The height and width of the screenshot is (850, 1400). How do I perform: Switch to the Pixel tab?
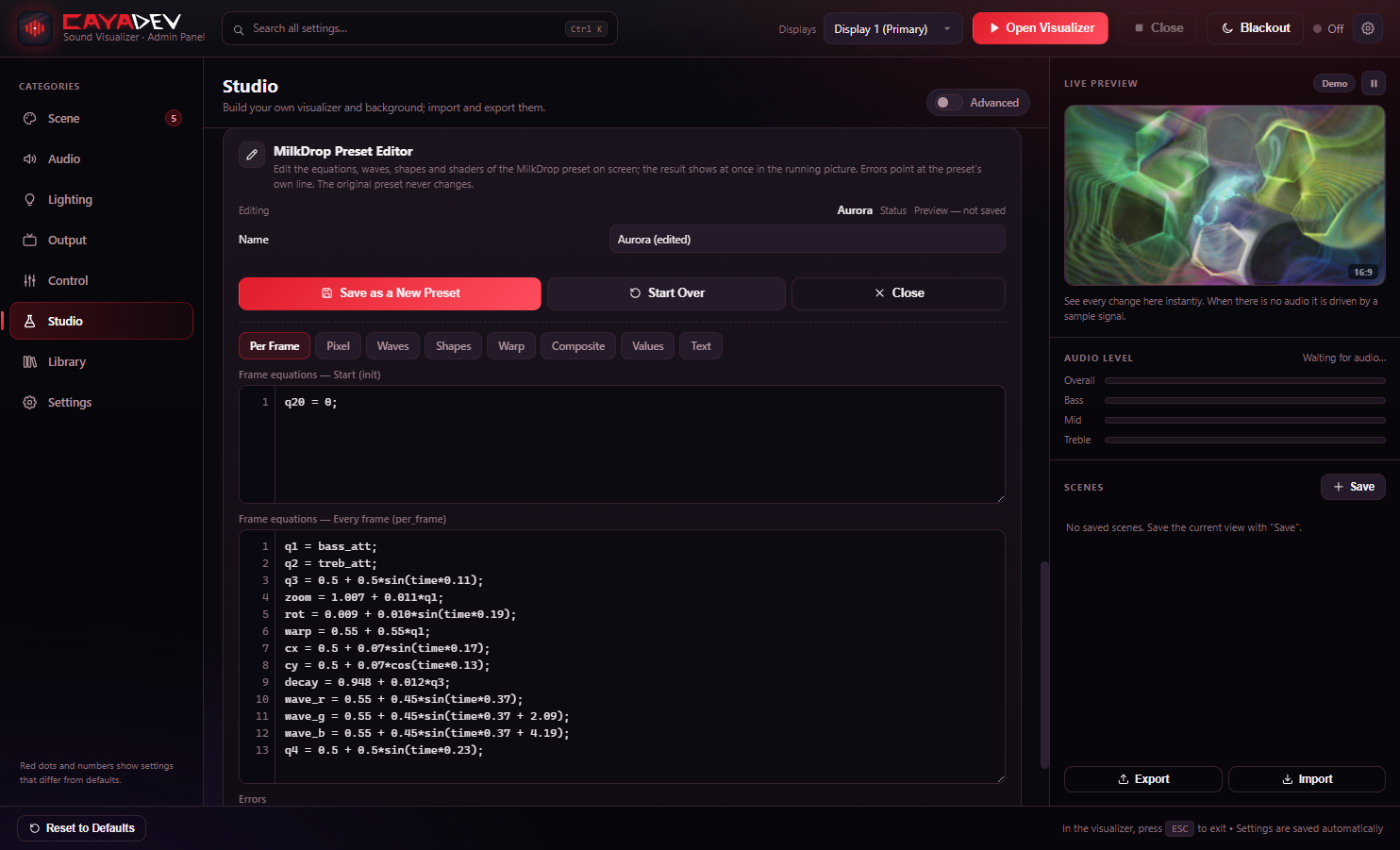338,346
